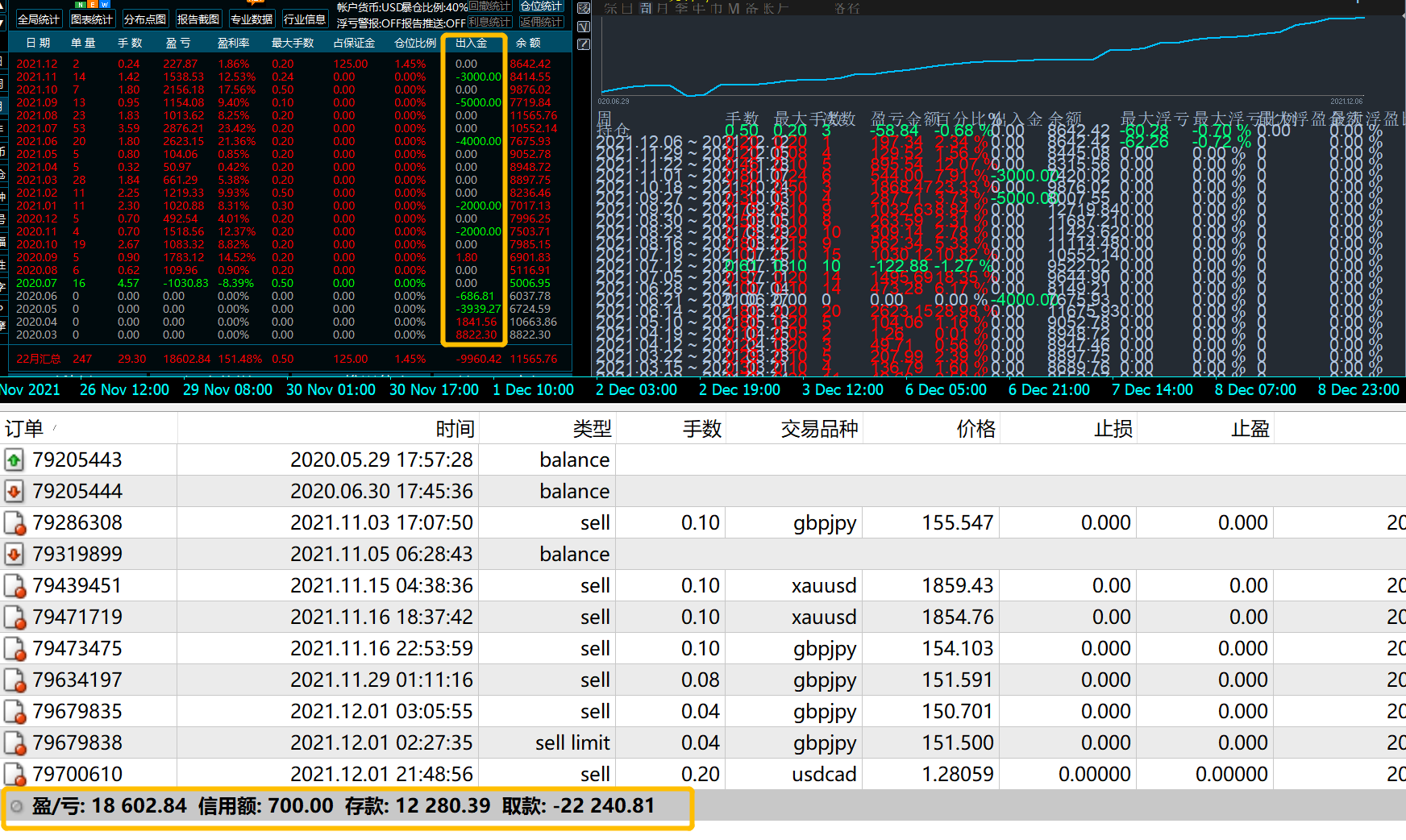
Task: Click the 全局统计 button
Action: (38, 19)
